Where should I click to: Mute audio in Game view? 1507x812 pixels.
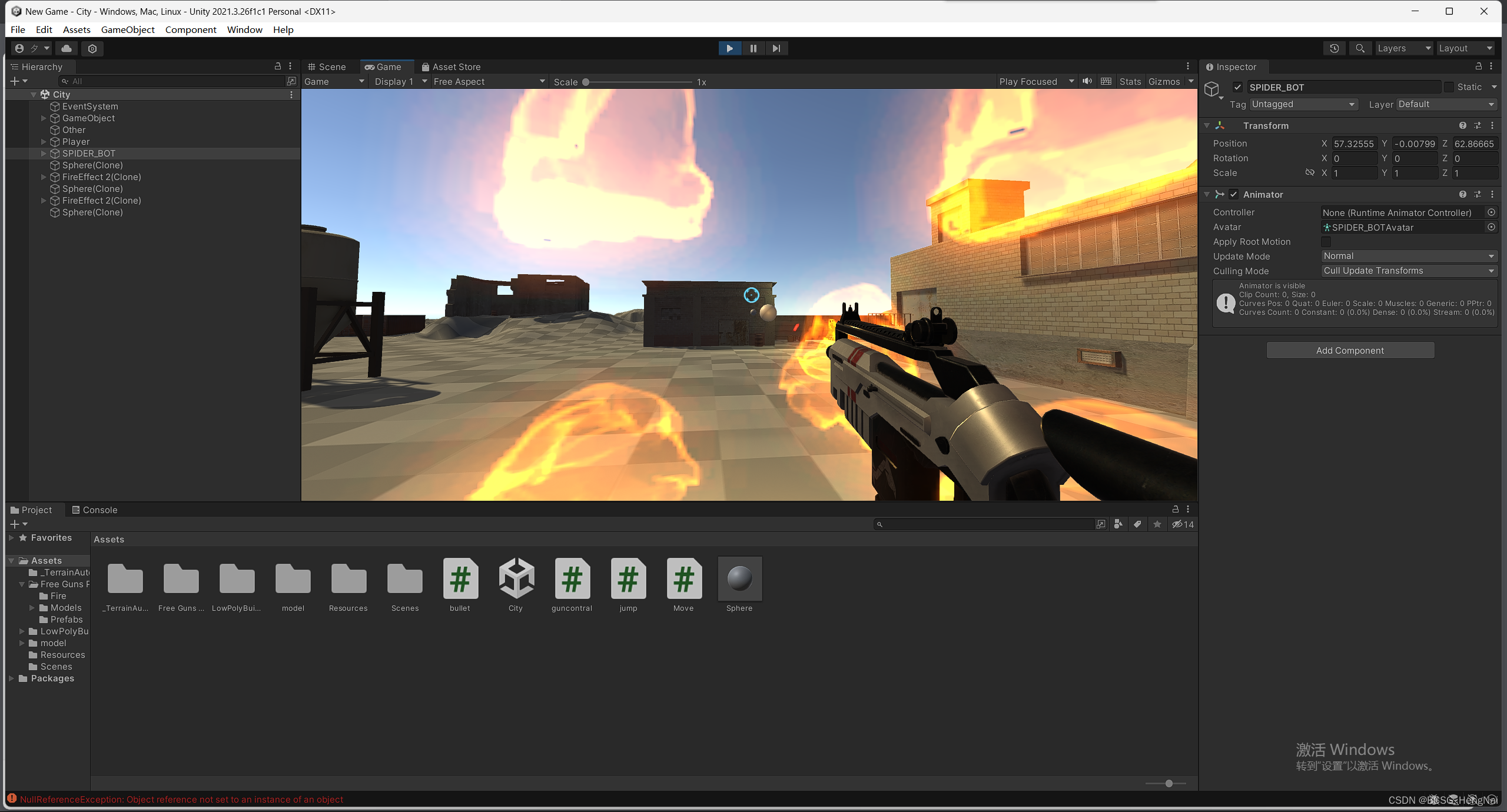[1087, 81]
